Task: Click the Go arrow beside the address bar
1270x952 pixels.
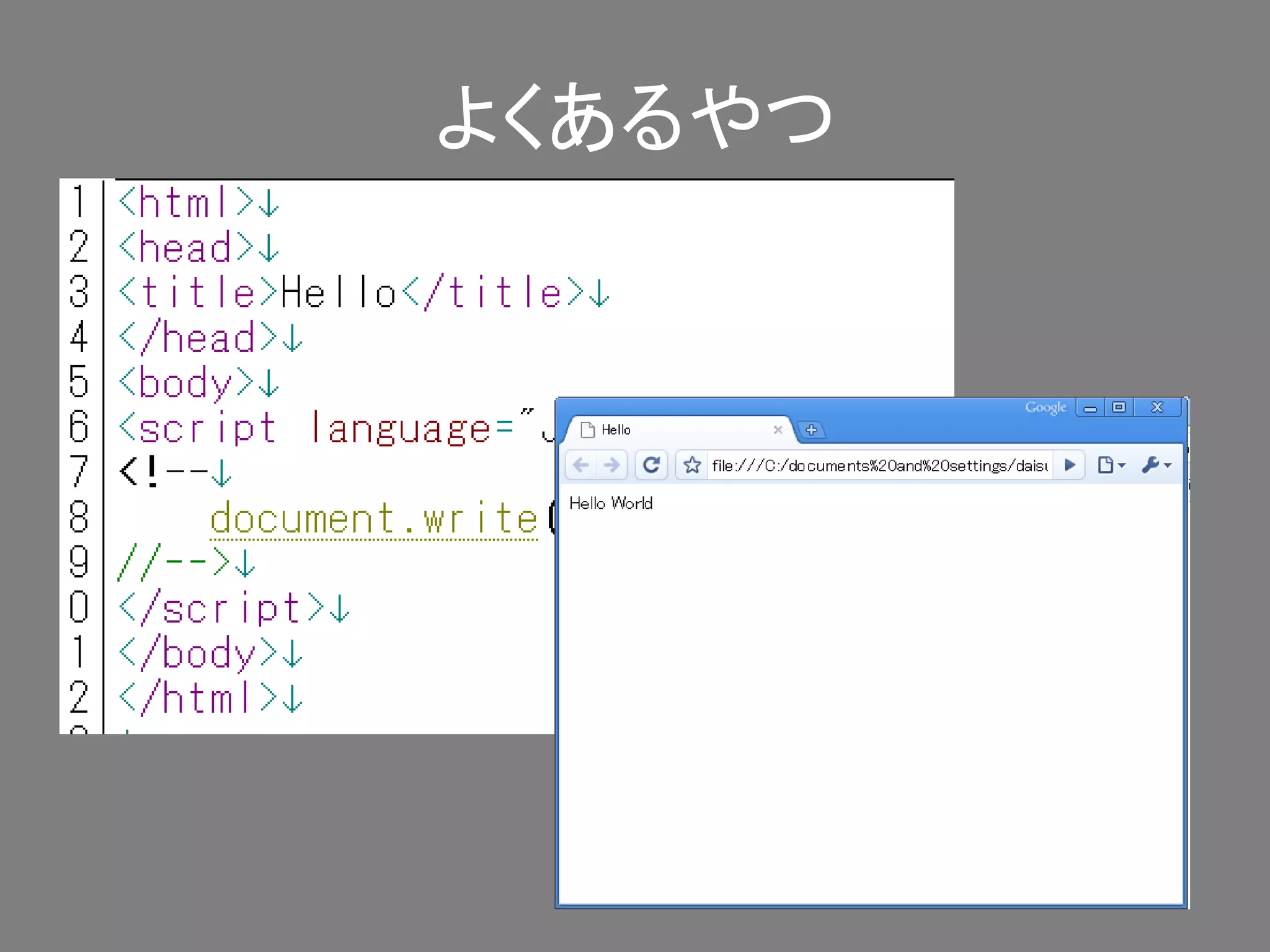Action: pos(1069,465)
